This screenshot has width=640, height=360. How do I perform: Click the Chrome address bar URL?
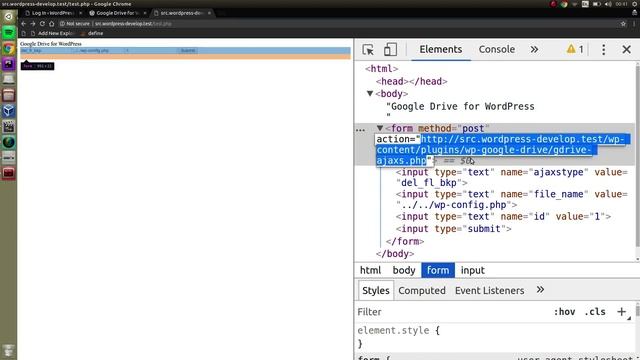point(133,24)
